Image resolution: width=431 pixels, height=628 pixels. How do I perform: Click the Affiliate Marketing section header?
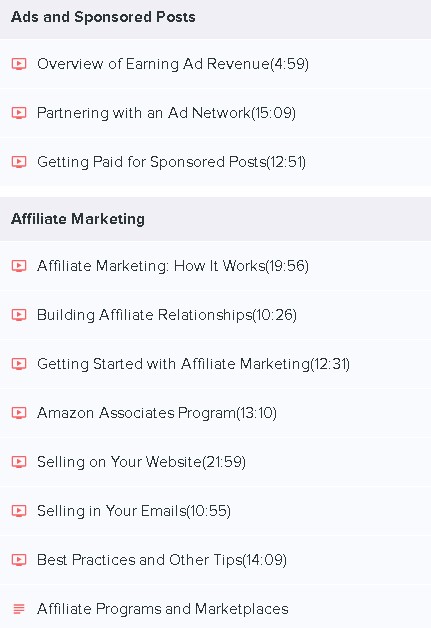click(x=216, y=219)
